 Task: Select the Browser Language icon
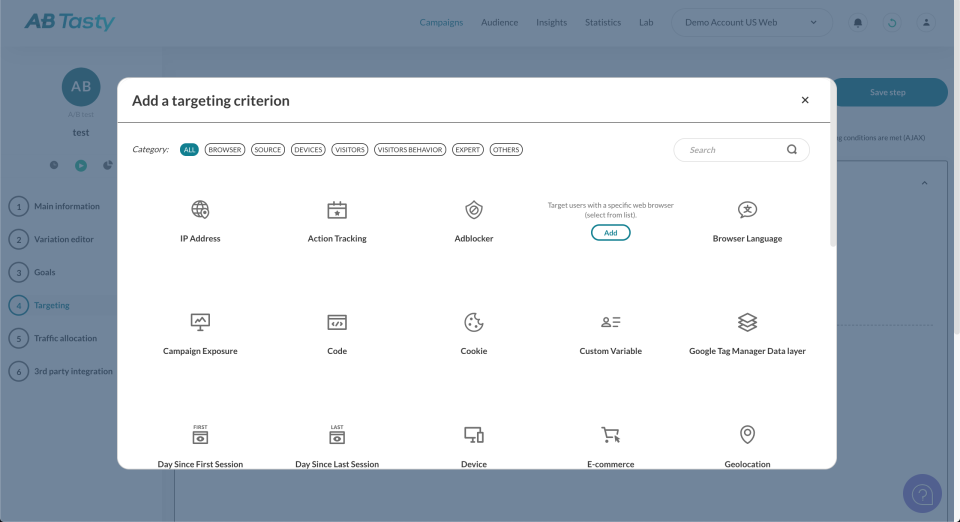tap(747, 210)
